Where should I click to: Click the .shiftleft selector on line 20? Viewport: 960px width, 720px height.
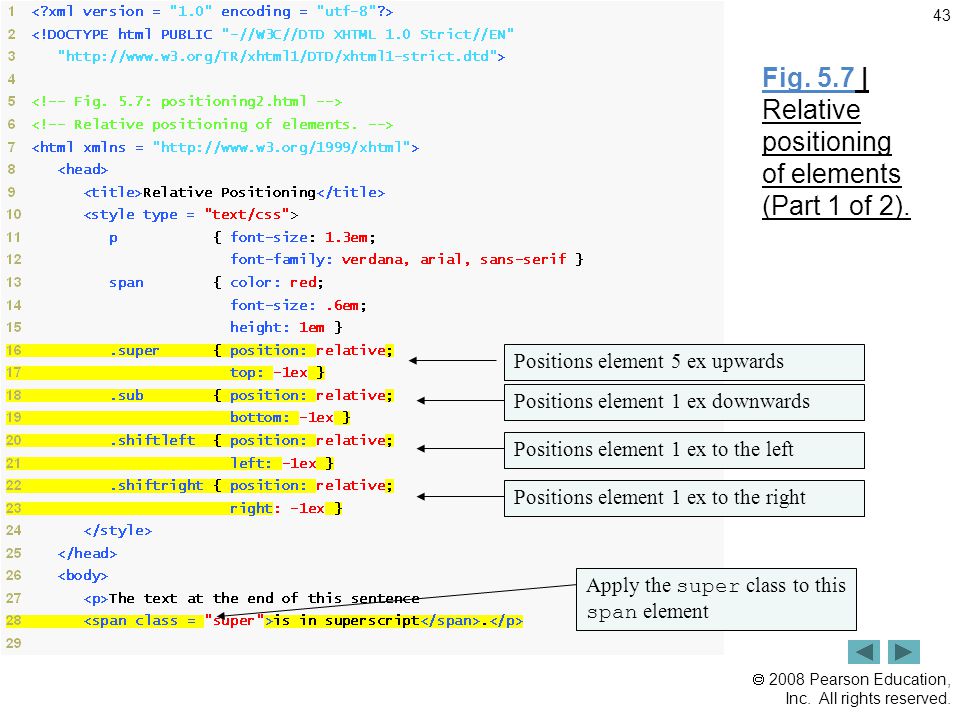point(152,440)
